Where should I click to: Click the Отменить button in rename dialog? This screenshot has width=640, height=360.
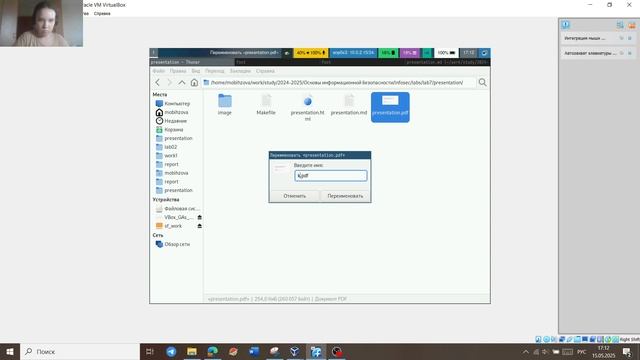(x=295, y=196)
